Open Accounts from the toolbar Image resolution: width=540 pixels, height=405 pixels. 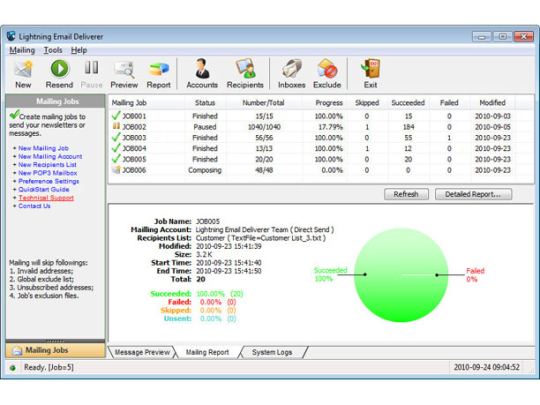pyautogui.click(x=202, y=74)
